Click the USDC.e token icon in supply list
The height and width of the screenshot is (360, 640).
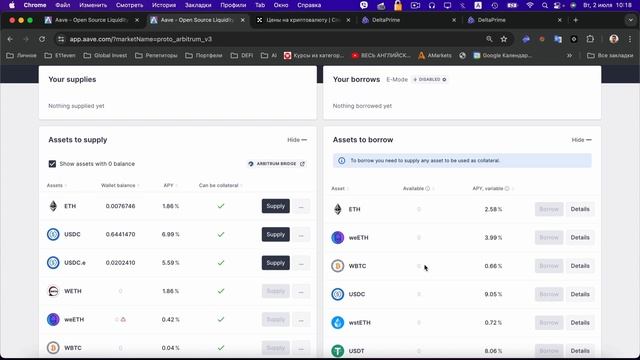(53, 262)
